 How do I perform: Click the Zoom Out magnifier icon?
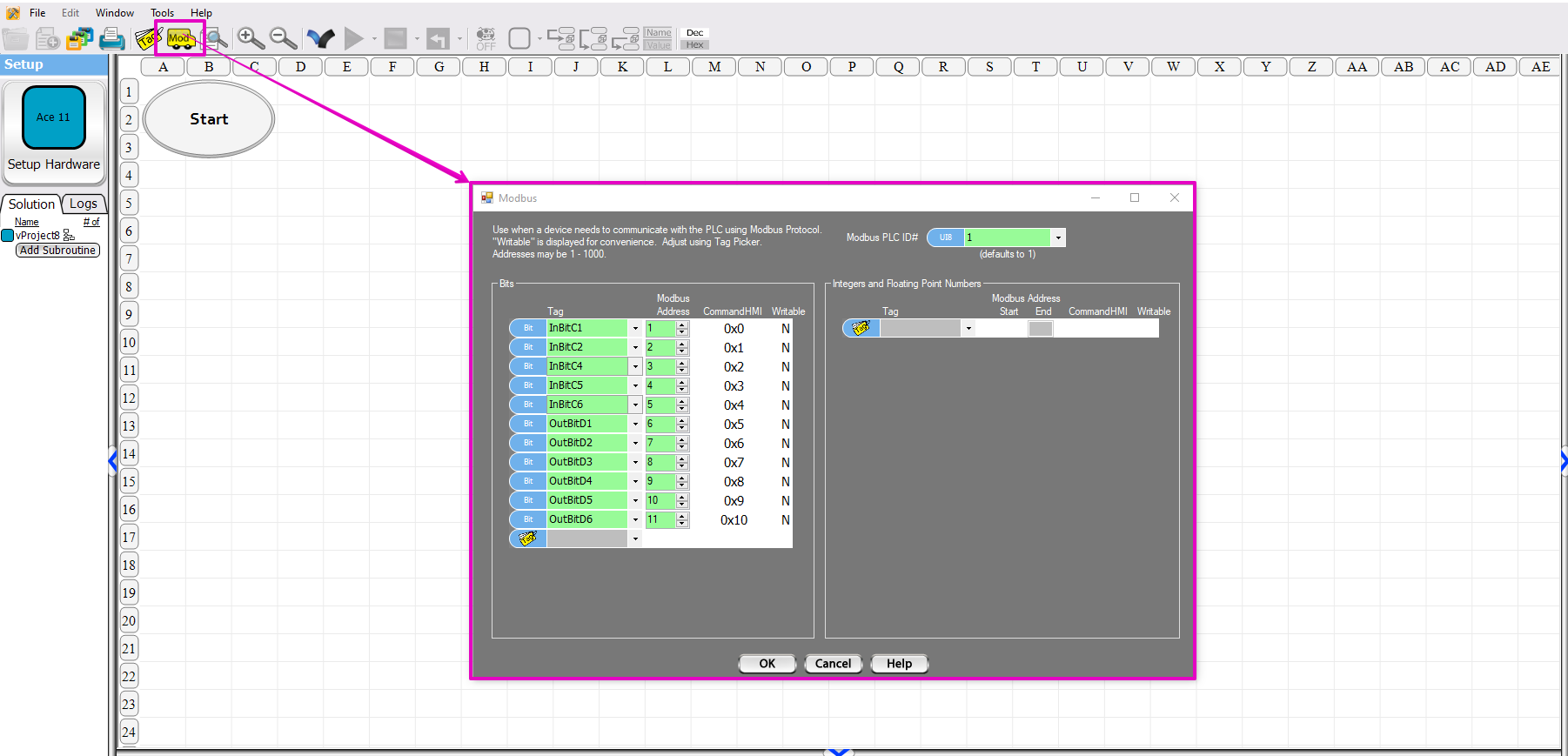pos(283,38)
